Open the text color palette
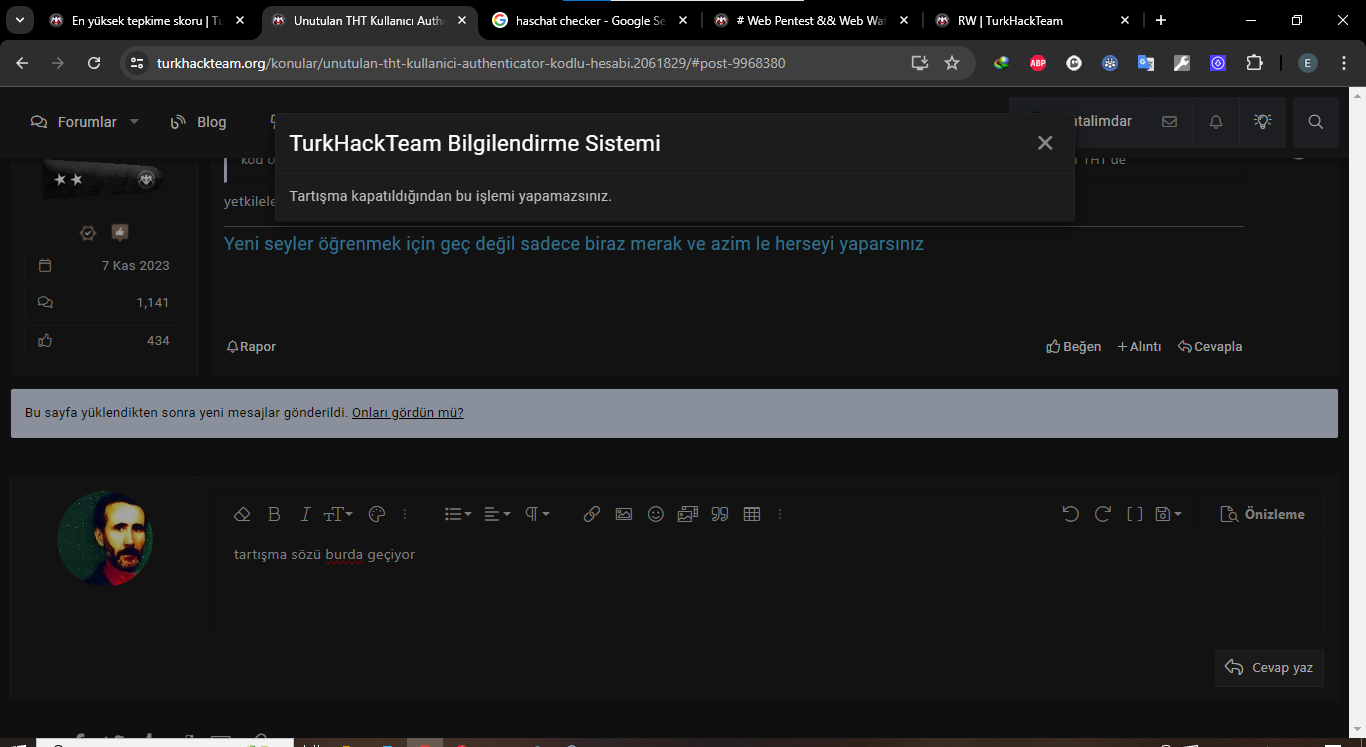Viewport: 1366px width, 747px height. 377,514
